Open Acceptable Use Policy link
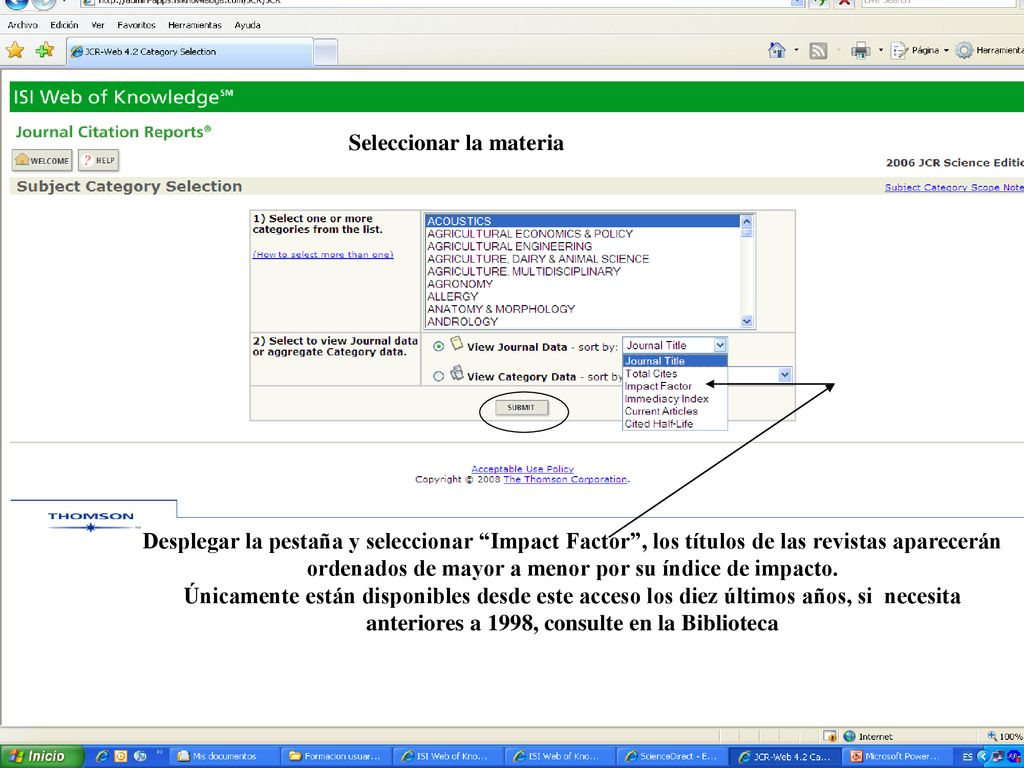This screenshot has width=1024, height=768. [522, 469]
